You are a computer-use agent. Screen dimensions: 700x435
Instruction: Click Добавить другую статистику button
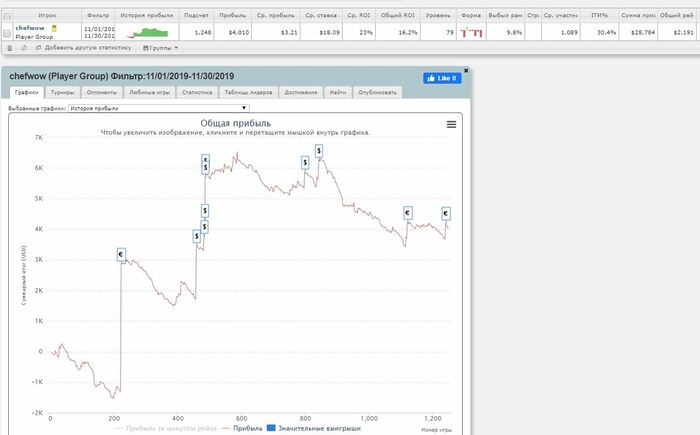pos(83,48)
